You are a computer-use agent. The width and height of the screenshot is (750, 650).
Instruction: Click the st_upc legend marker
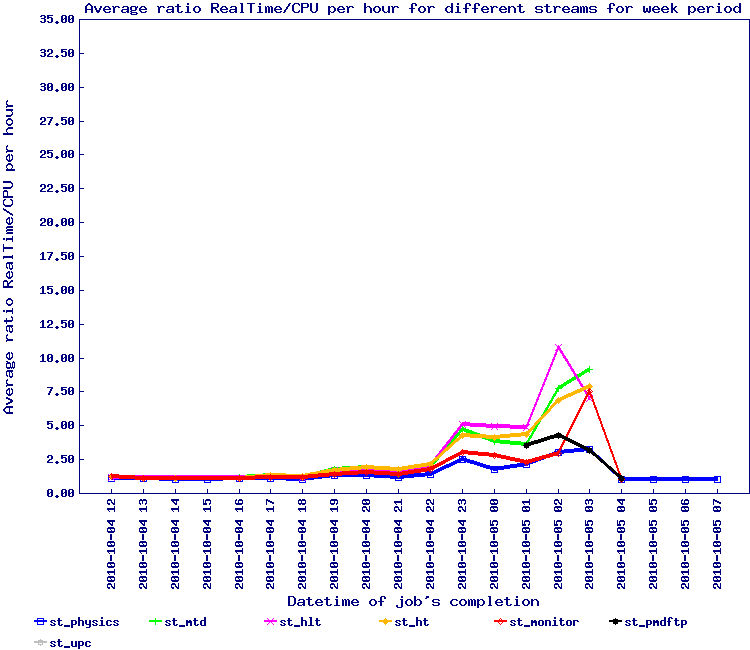[x=40, y=643]
